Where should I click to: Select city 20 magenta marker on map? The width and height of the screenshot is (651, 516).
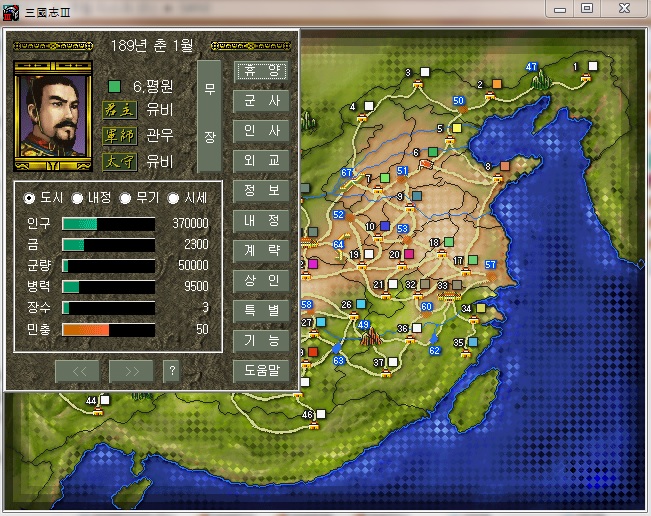click(409, 254)
